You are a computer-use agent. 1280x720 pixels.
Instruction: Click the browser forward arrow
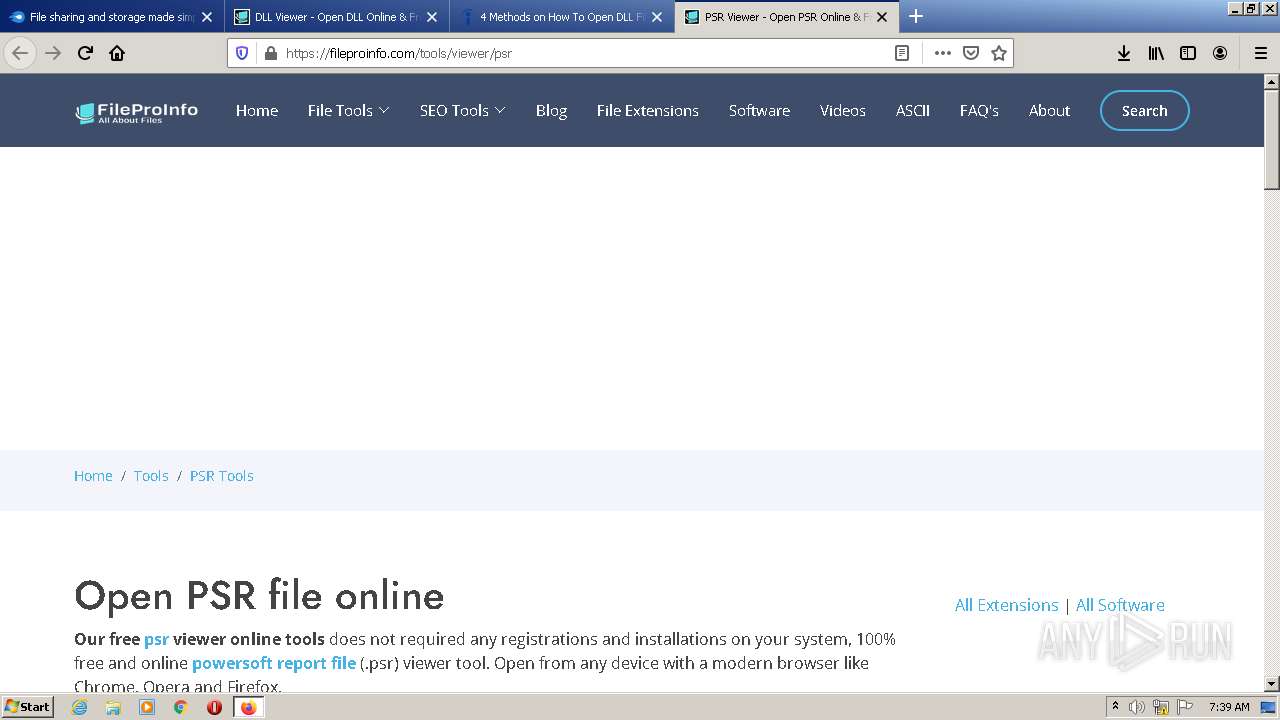pos(53,53)
